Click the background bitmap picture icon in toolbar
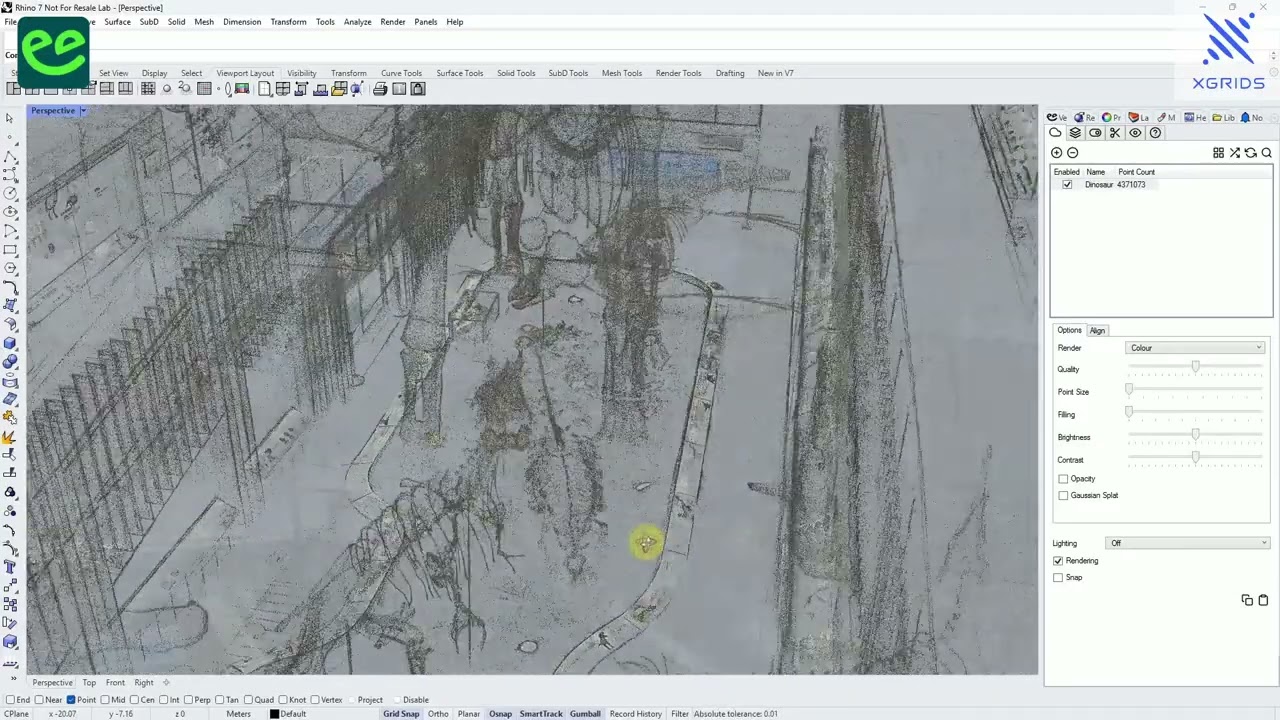Screen dimensions: 1280x720 pos(241,89)
